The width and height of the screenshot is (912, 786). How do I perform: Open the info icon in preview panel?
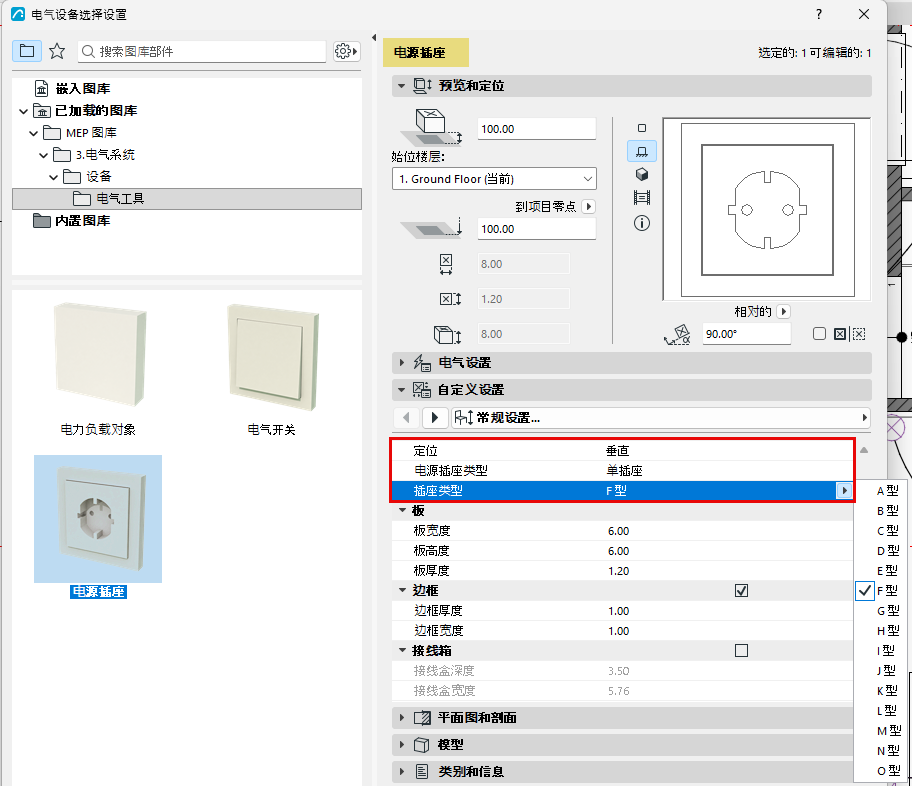[x=642, y=223]
